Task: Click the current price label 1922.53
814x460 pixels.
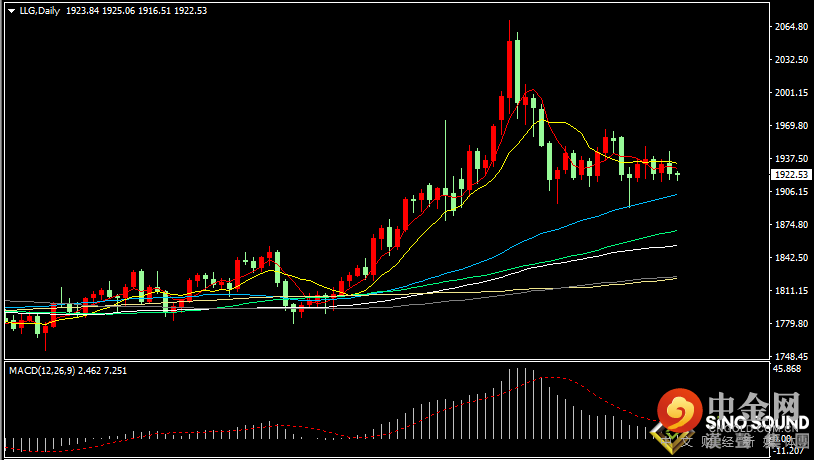Action: click(791, 175)
